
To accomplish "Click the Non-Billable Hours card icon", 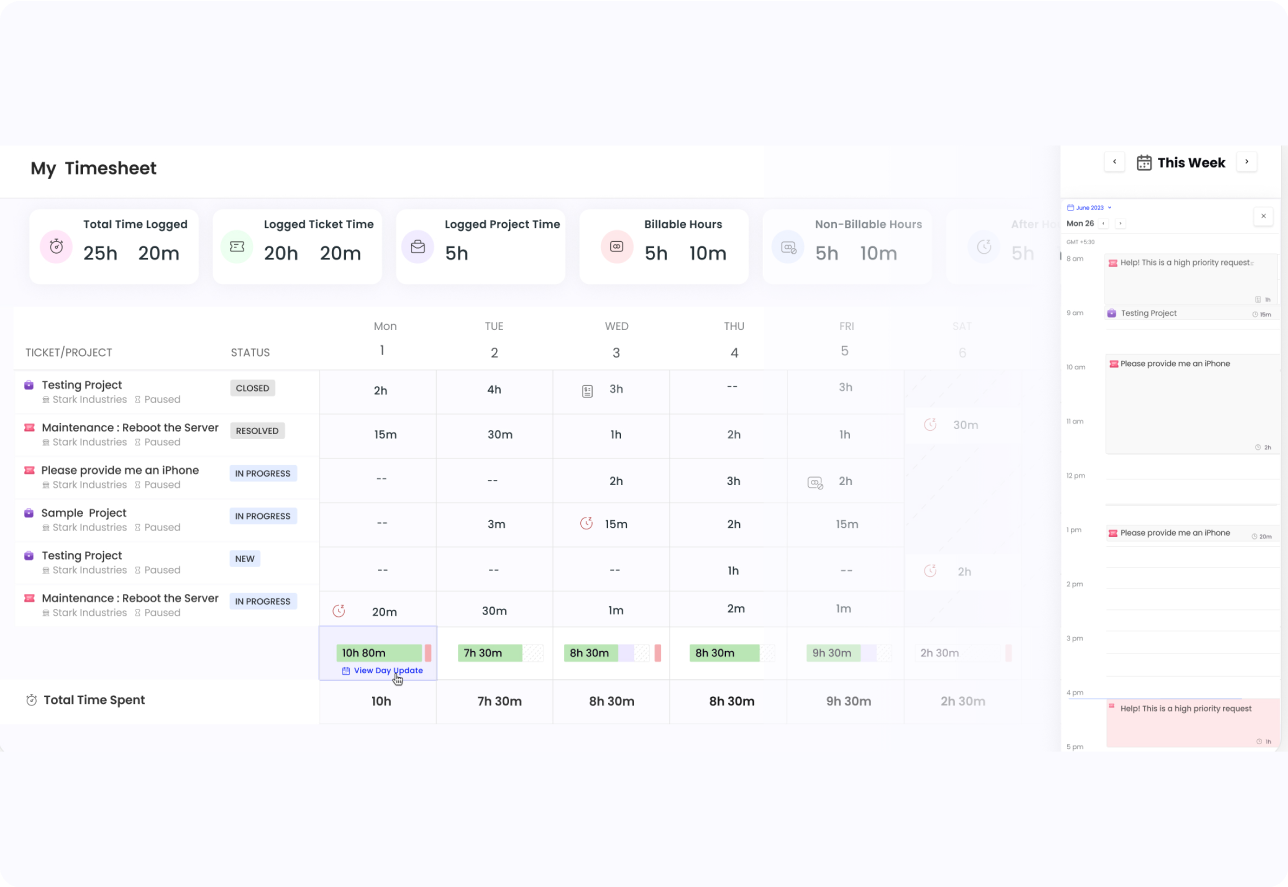I will click(787, 246).
